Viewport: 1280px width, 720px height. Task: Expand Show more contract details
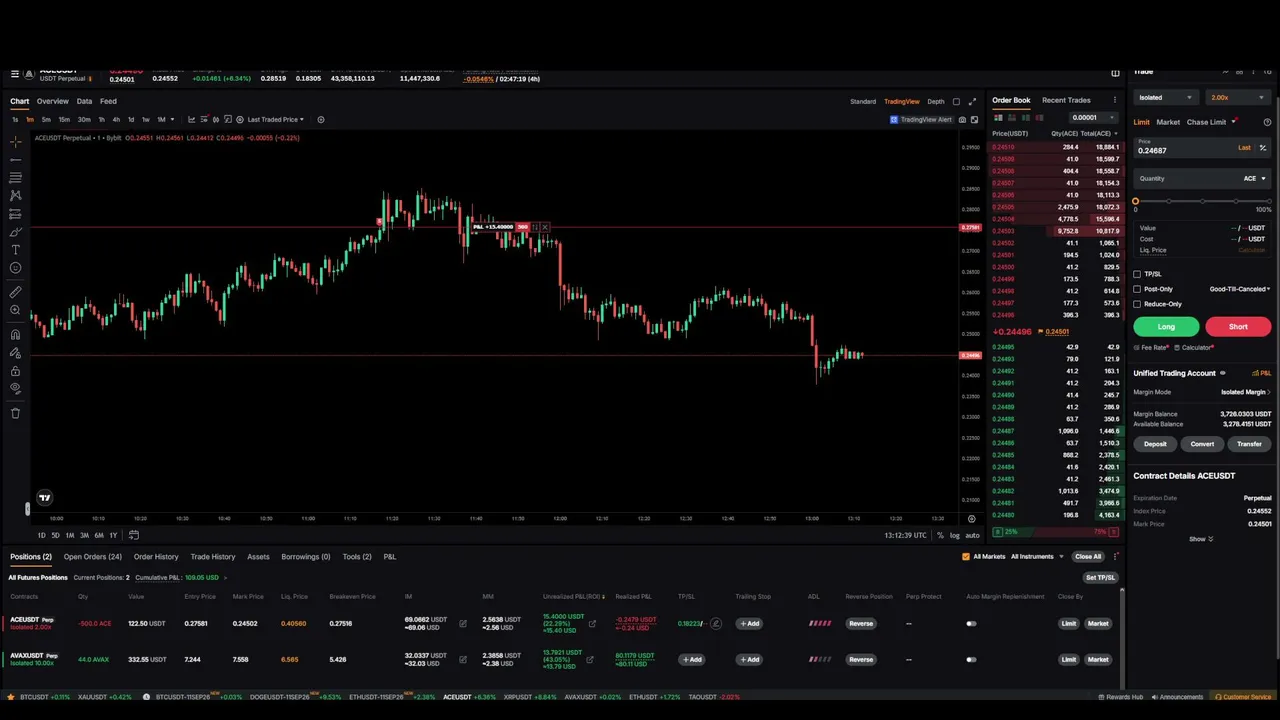(x=1201, y=539)
